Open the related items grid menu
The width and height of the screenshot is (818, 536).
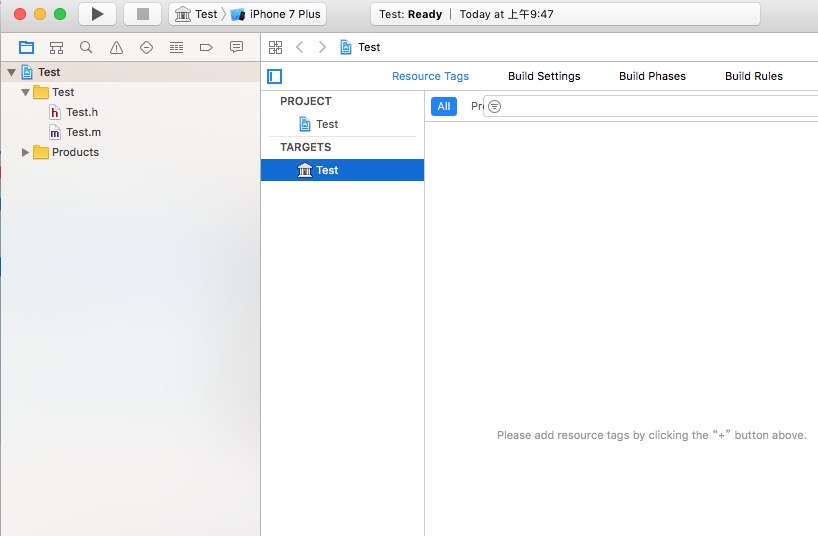click(275, 47)
